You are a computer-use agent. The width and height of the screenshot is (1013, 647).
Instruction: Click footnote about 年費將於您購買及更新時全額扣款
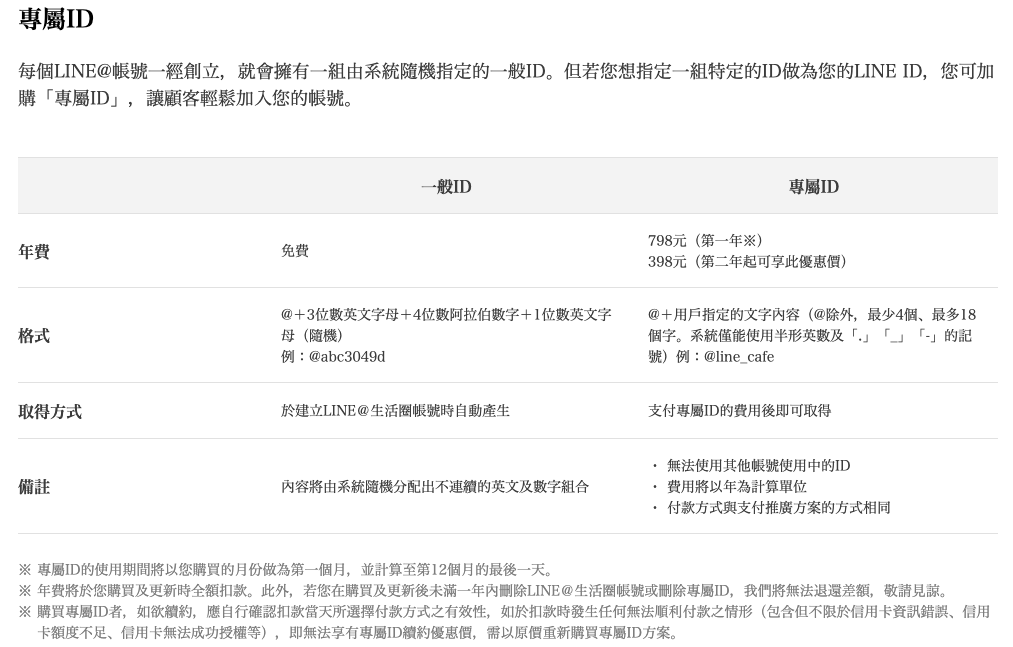tap(485, 591)
